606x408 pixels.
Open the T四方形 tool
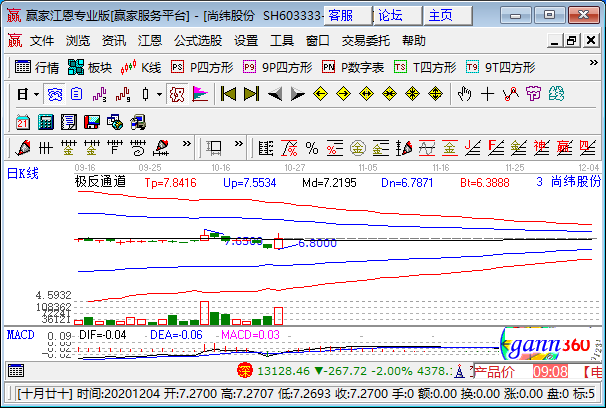[x=425, y=67]
